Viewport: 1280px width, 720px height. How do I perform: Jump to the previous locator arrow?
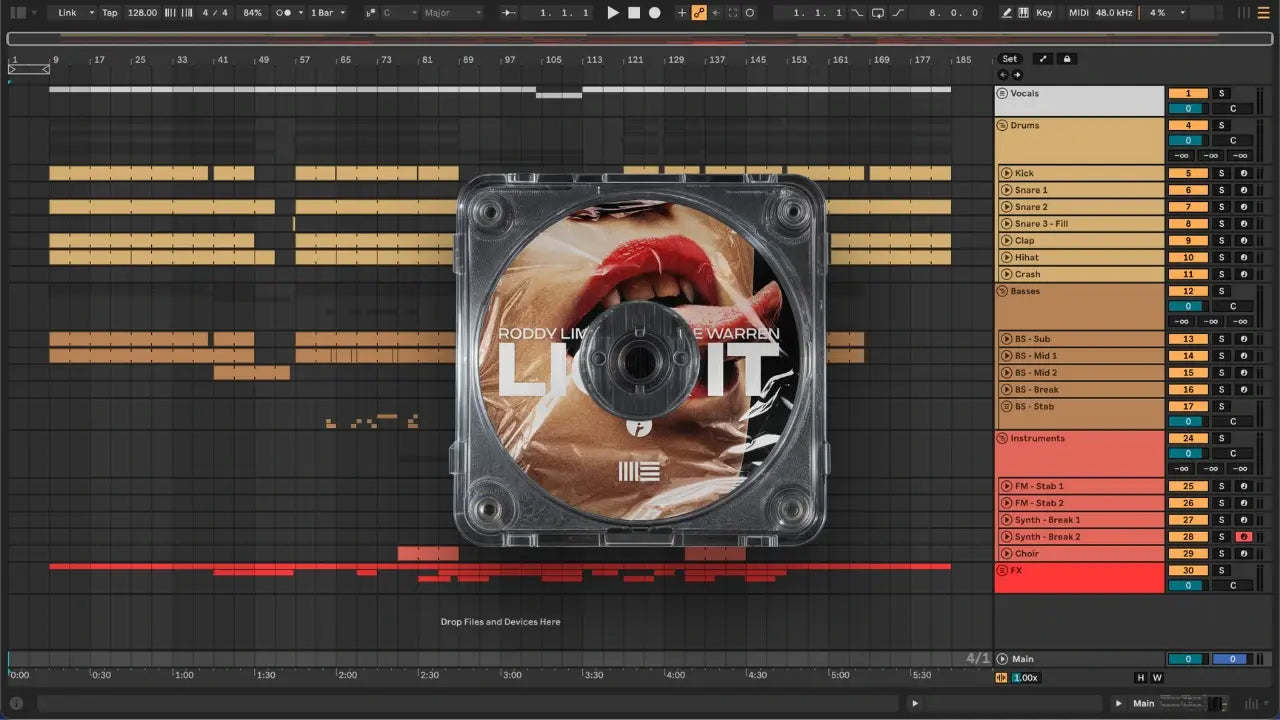(1003, 75)
